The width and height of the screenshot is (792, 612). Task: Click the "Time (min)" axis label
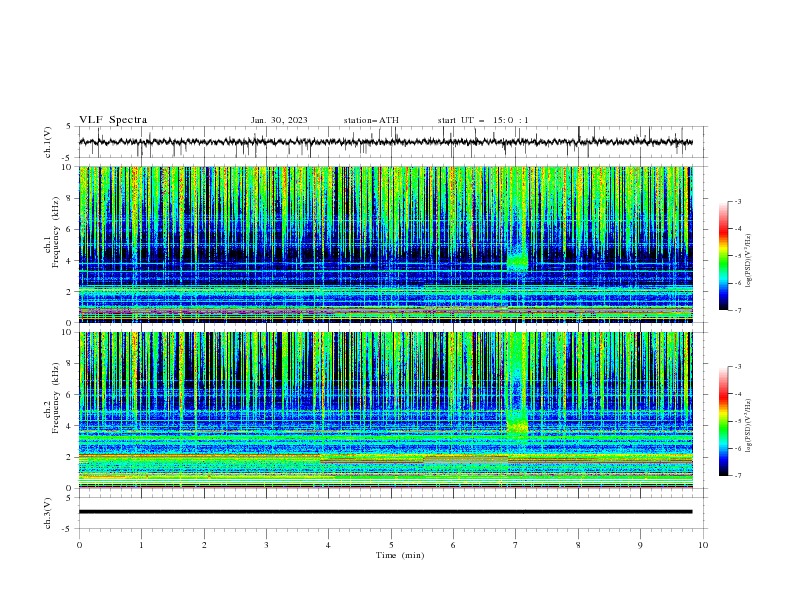[x=400, y=555]
